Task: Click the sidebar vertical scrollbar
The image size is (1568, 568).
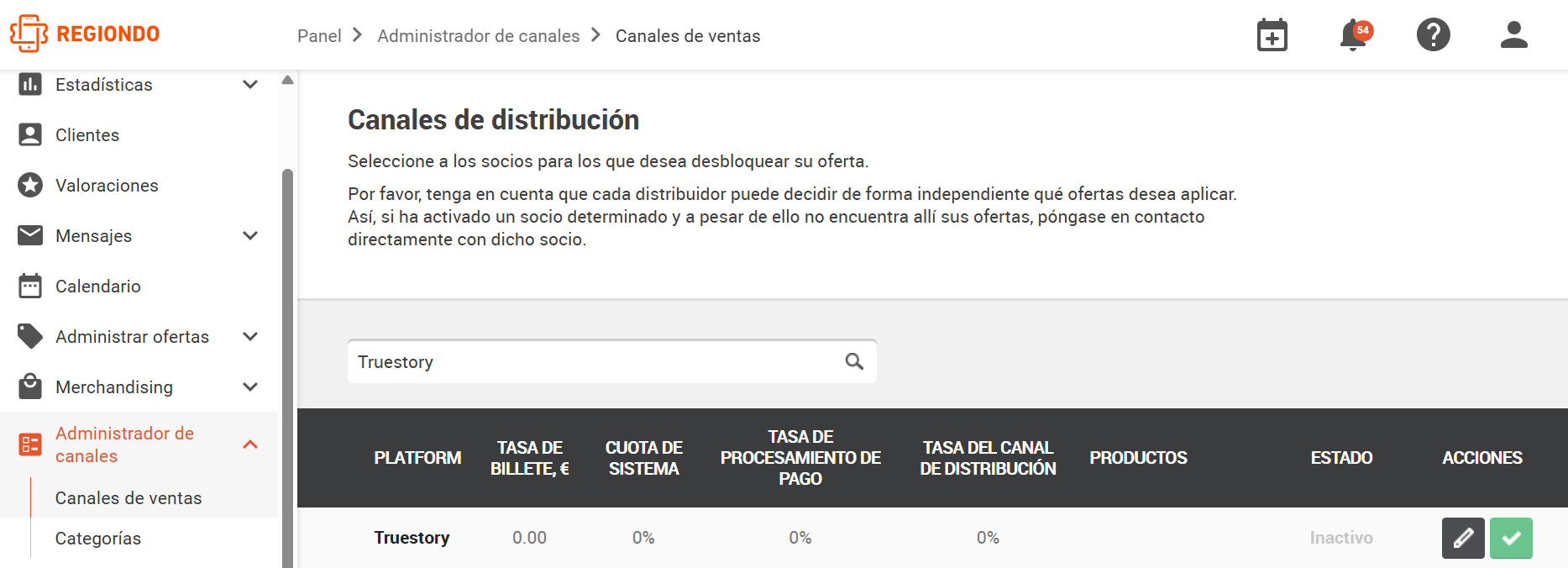Action: (287, 367)
